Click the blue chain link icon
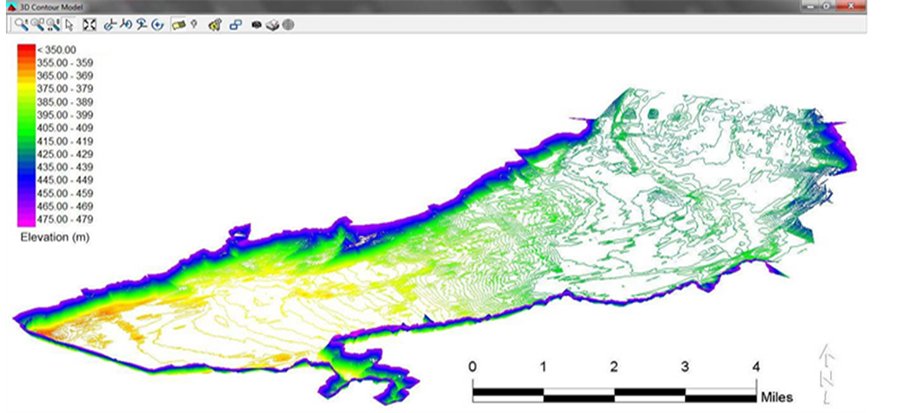This screenshot has width=903, height=413. tap(234, 23)
